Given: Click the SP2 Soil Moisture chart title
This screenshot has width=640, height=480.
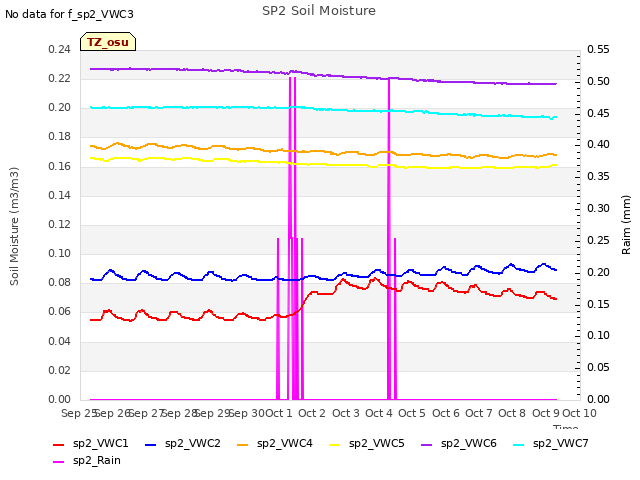Looking at the screenshot, I should click(x=319, y=11).
